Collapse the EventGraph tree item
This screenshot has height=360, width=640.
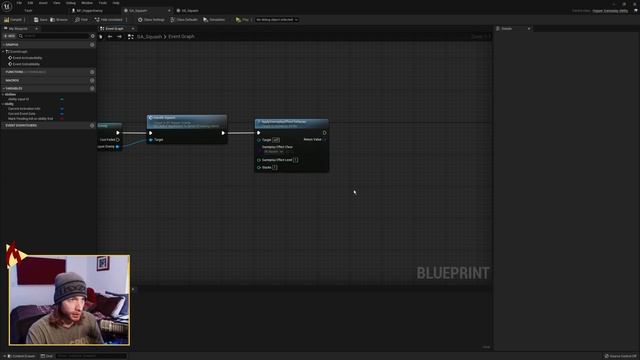point(3,51)
